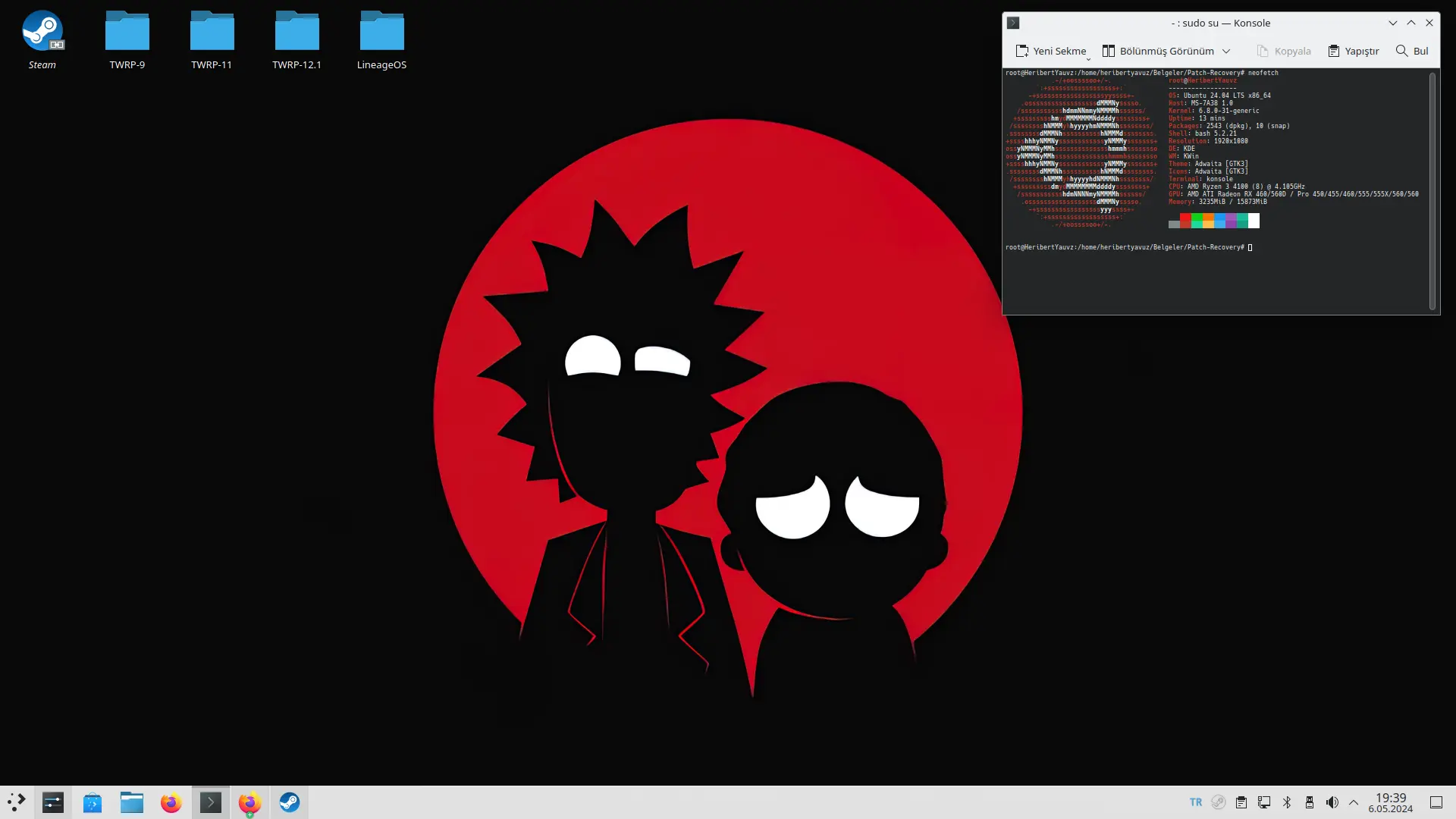The image size is (1456, 819).
Task: Open the KDE application launcher
Action: 17,802
